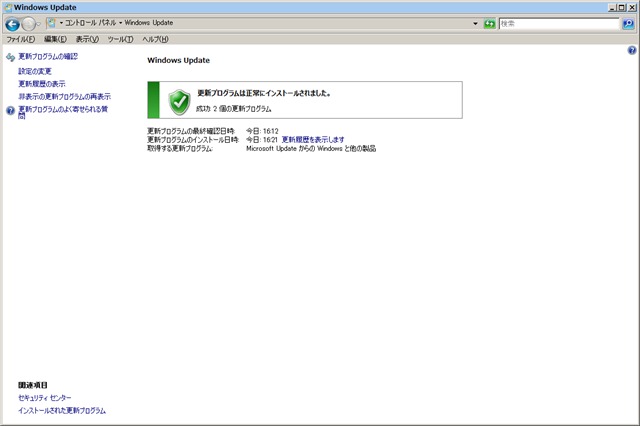Click the last check time 今日: 16:12
The height and width of the screenshot is (426, 640).
click(262, 131)
